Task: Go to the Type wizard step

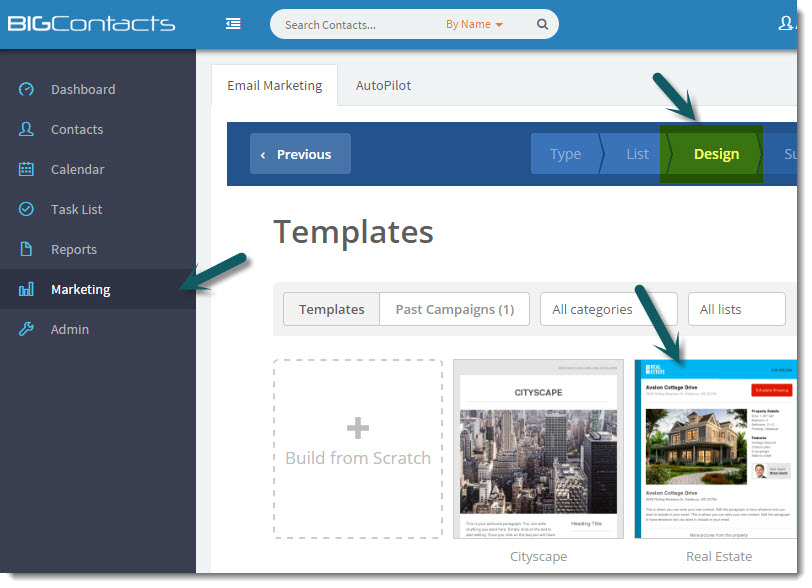Action: (x=566, y=154)
